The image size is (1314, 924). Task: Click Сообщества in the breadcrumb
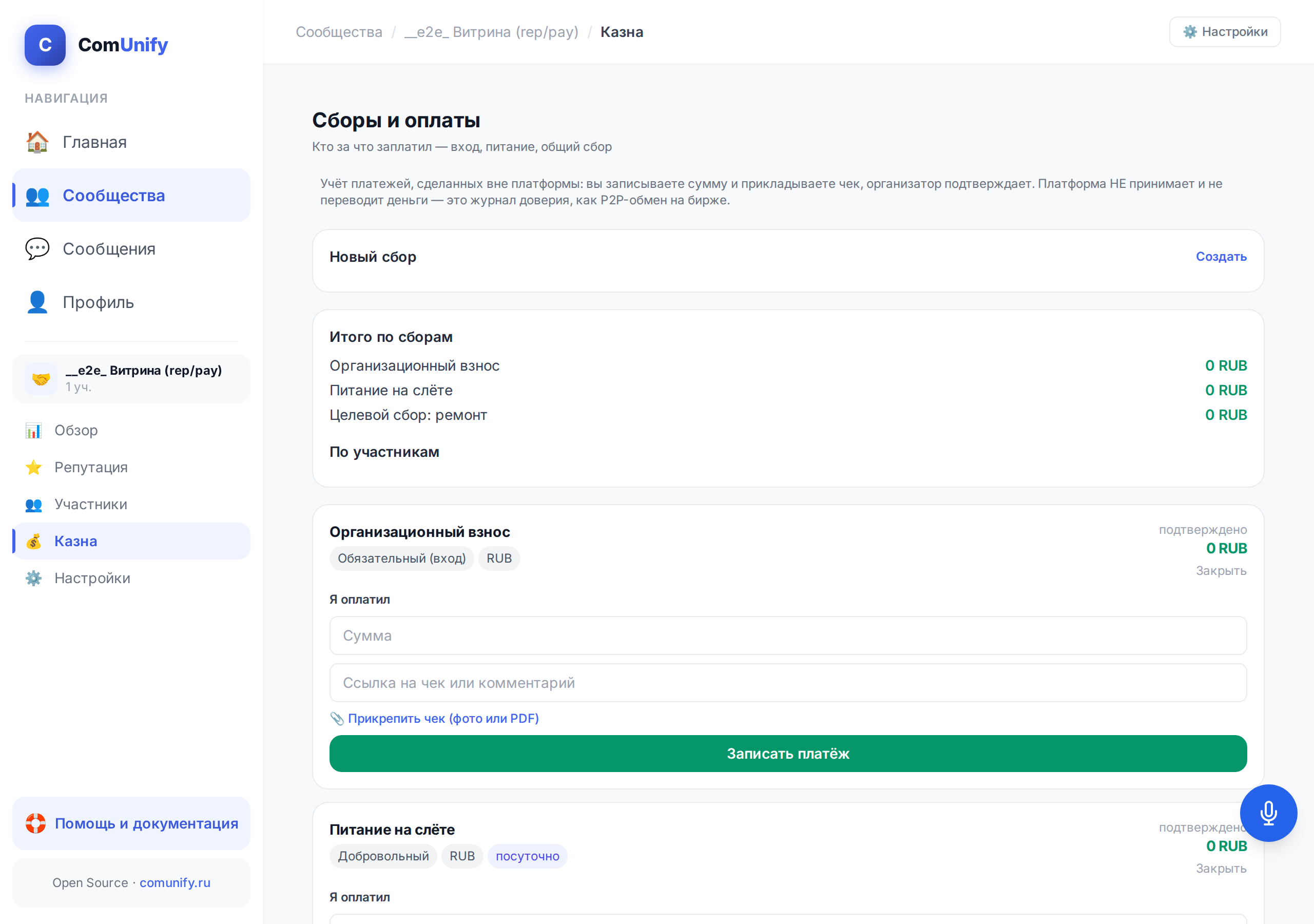coord(339,32)
